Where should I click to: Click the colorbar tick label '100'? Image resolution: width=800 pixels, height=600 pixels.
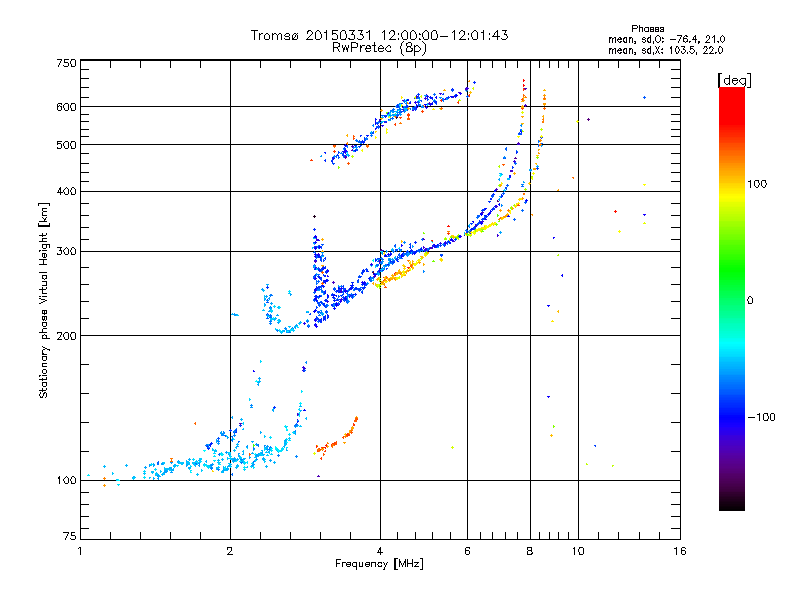click(757, 184)
